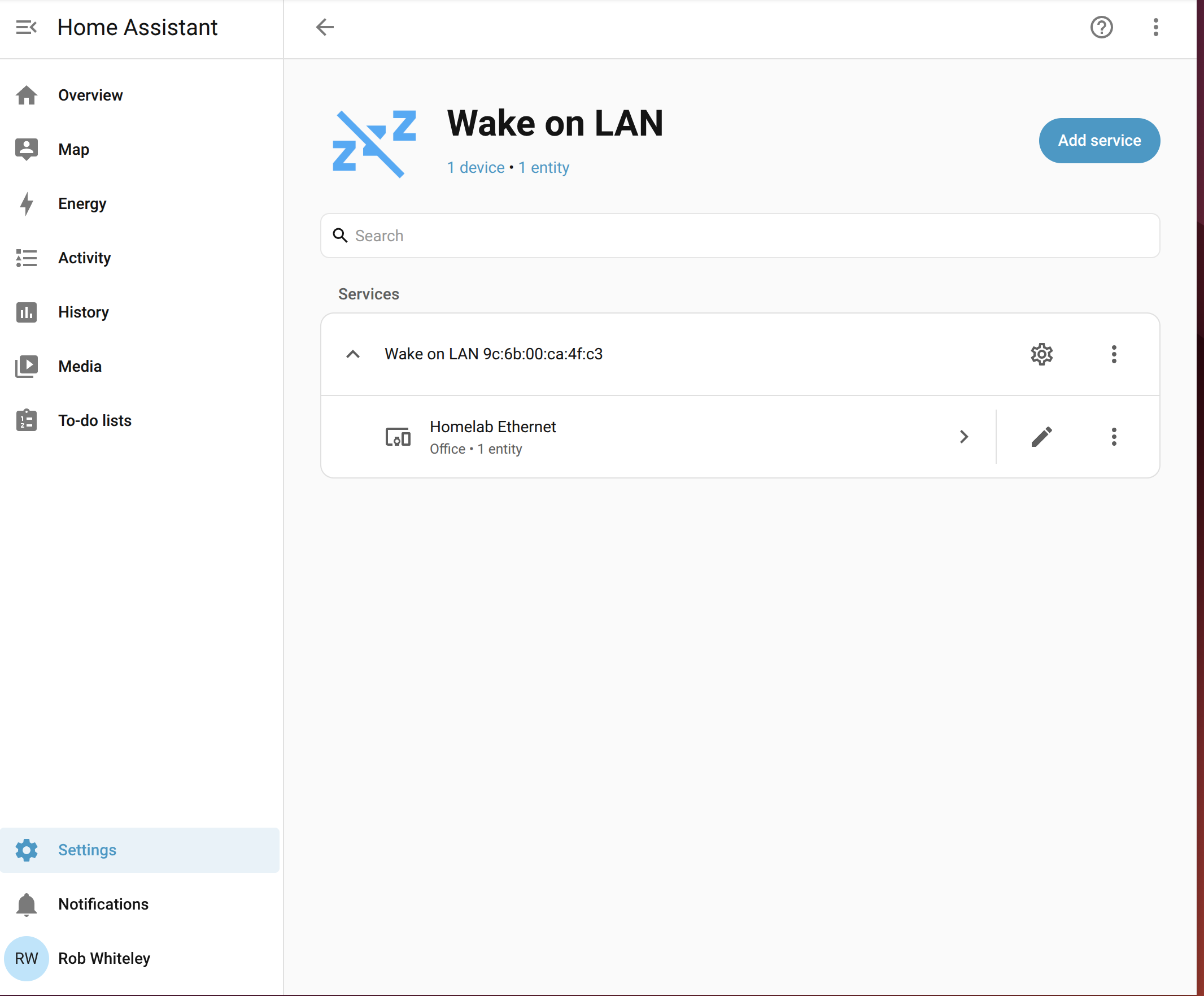Open the 1 entity link
The width and height of the screenshot is (1204, 996).
click(x=543, y=167)
